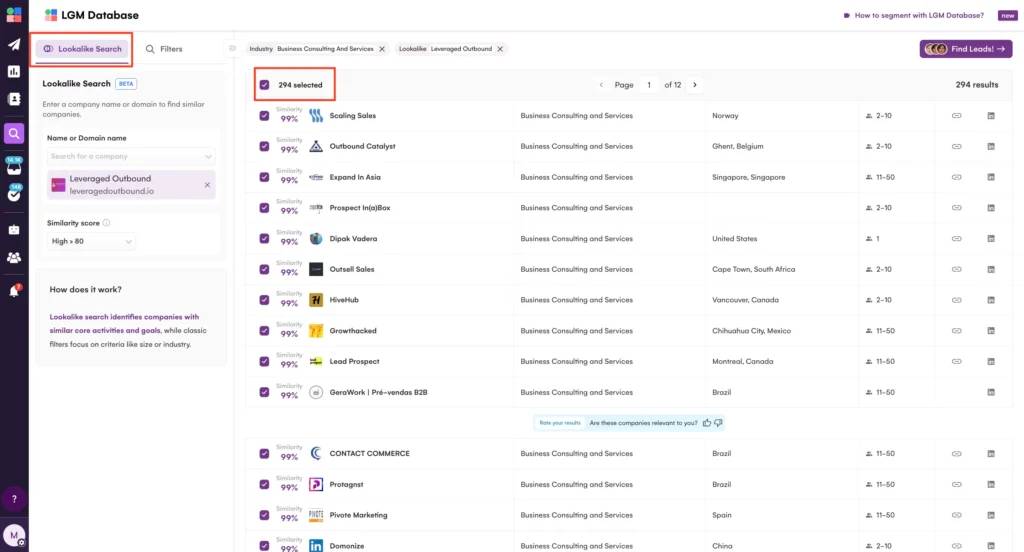Viewport: 1024px width, 552px height.
Task: Click the contacts book icon in sidebar
Action: coord(14,100)
